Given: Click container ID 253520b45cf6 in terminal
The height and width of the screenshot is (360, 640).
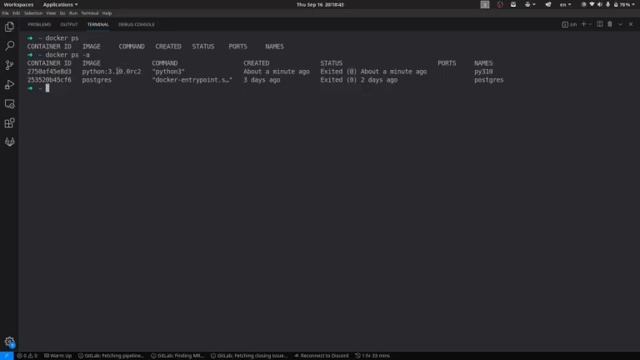Looking at the screenshot, I should point(49,80).
